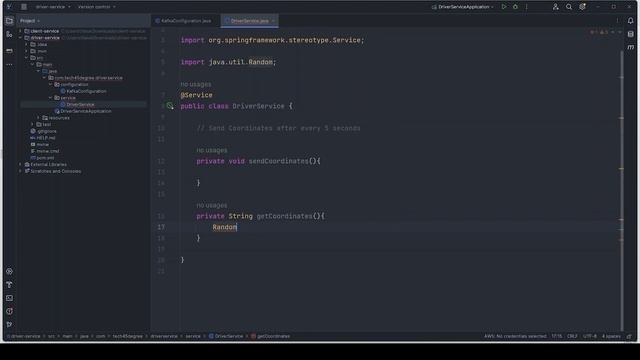Switch to KafkaConfiguration.java tab
Screen dimensions: 640x360
click(x=183, y=21)
